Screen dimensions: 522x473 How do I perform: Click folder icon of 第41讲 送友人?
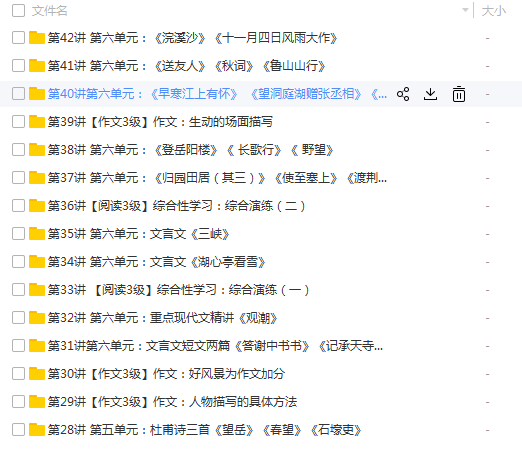click(x=37, y=66)
